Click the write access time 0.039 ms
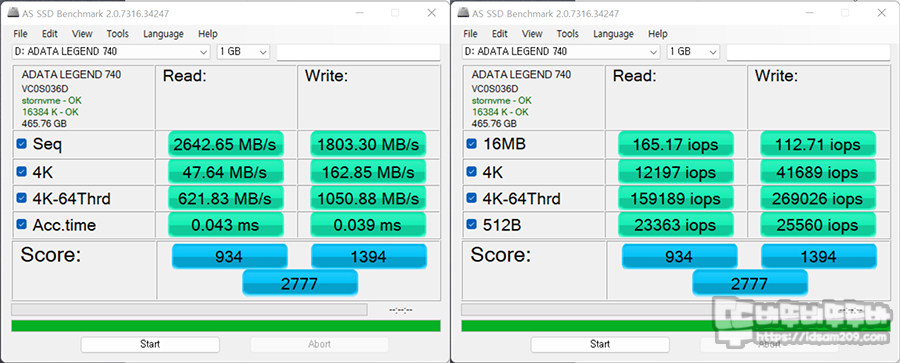Viewport: 900px width, 363px height. tap(368, 225)
